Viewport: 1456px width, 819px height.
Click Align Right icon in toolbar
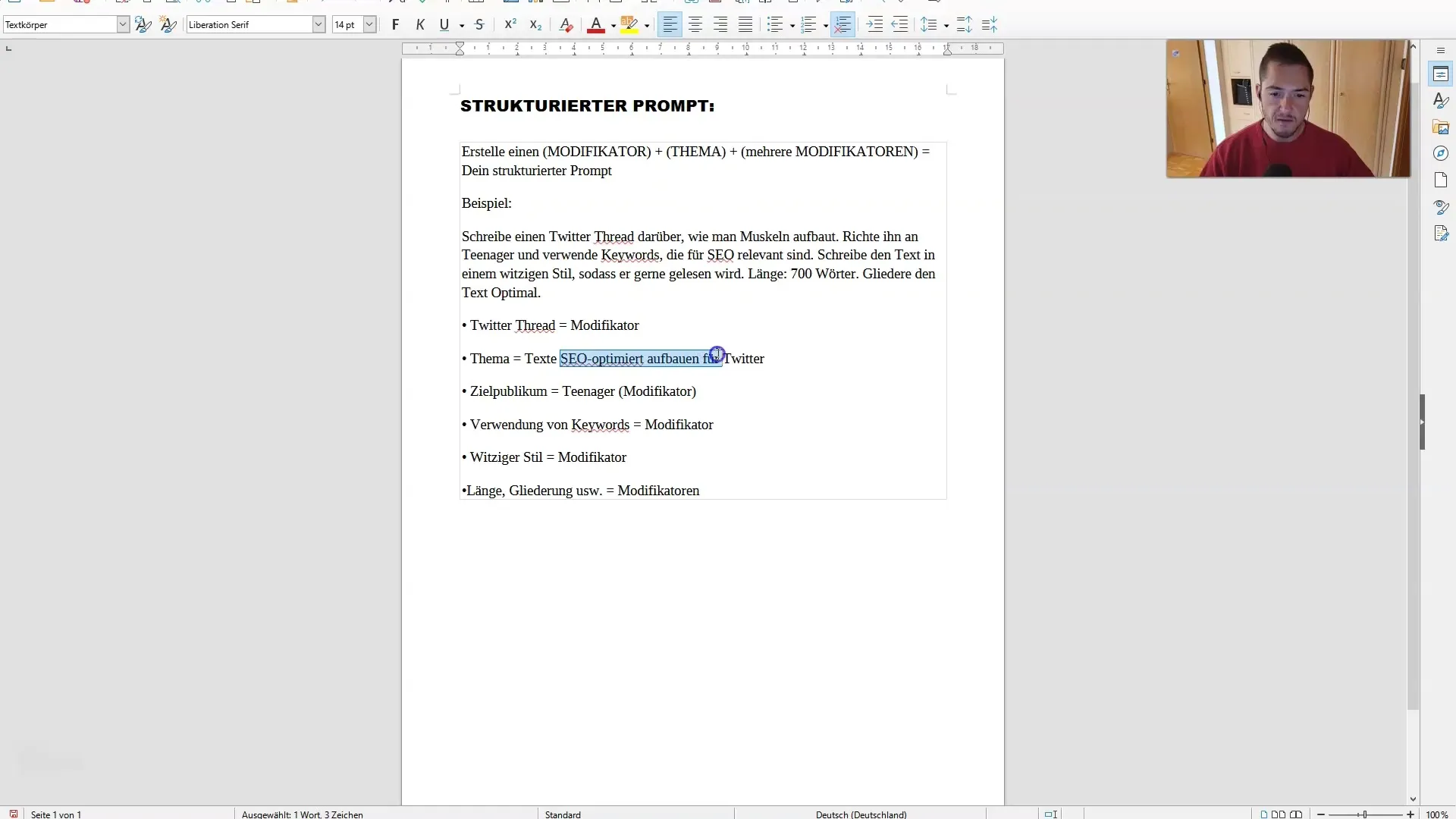click(x=720, y=25)
